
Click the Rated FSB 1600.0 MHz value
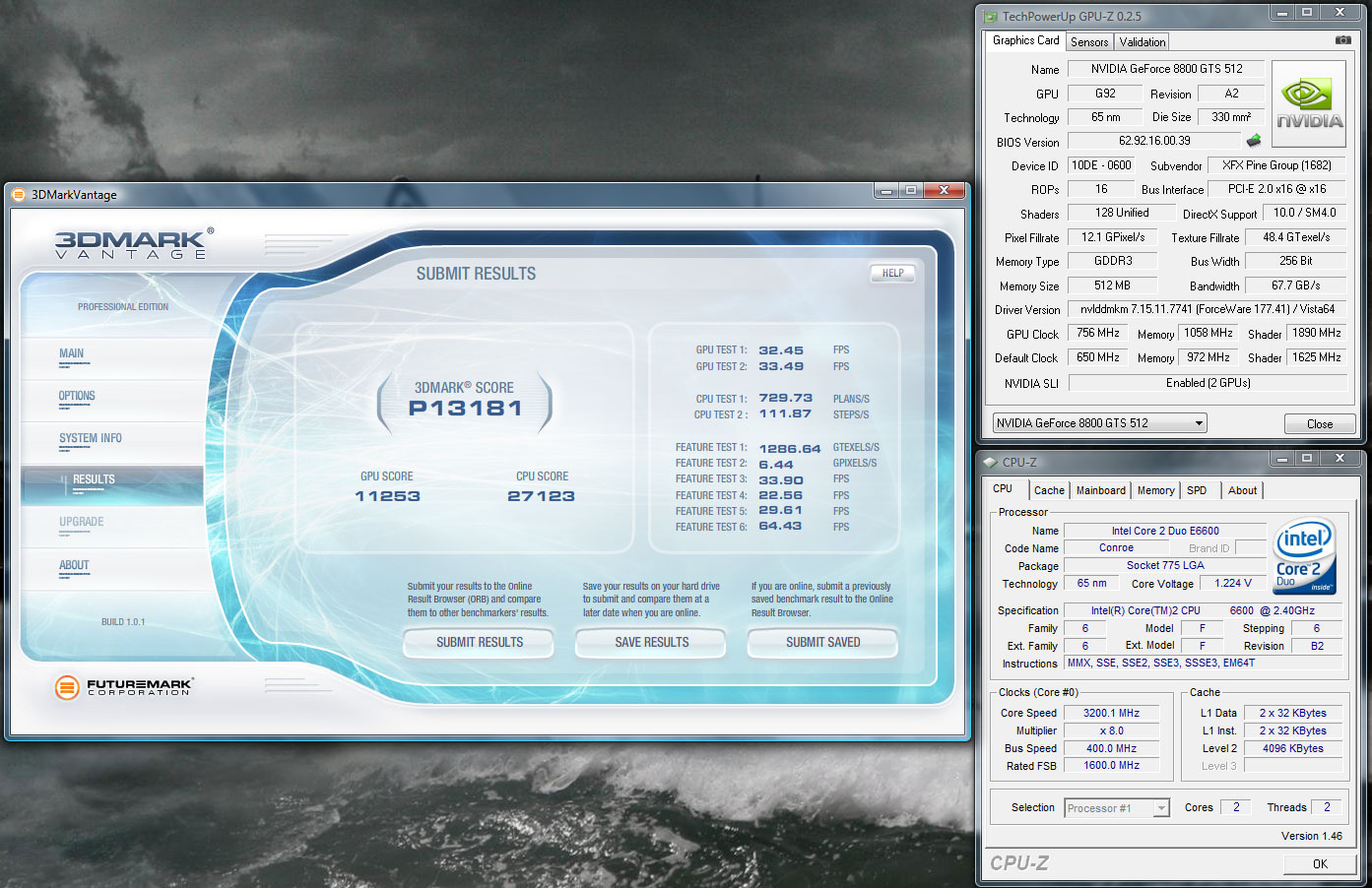1111,765
